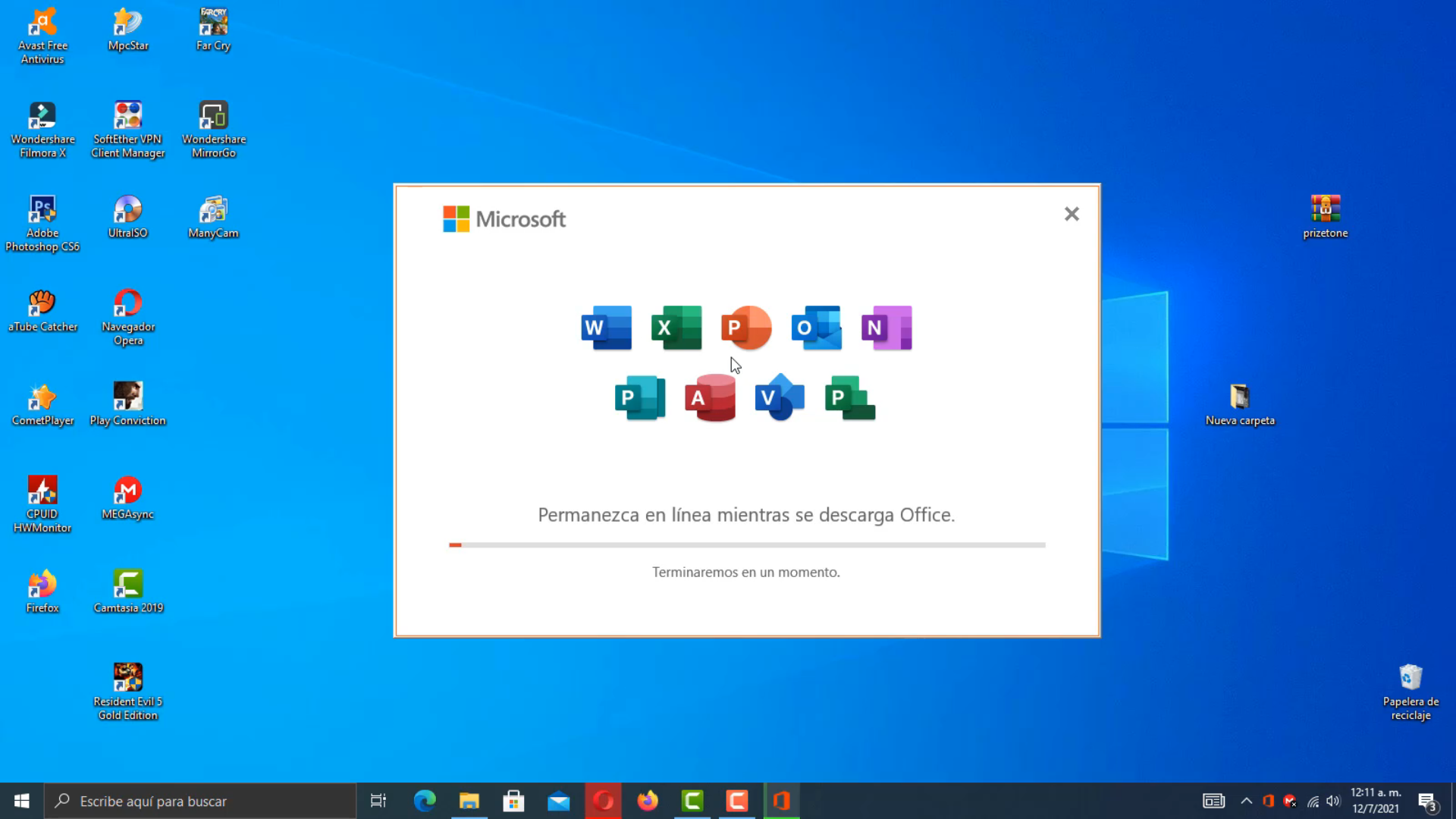
Task: Click the Excel icon in Office installer
Action: (676, 328)
